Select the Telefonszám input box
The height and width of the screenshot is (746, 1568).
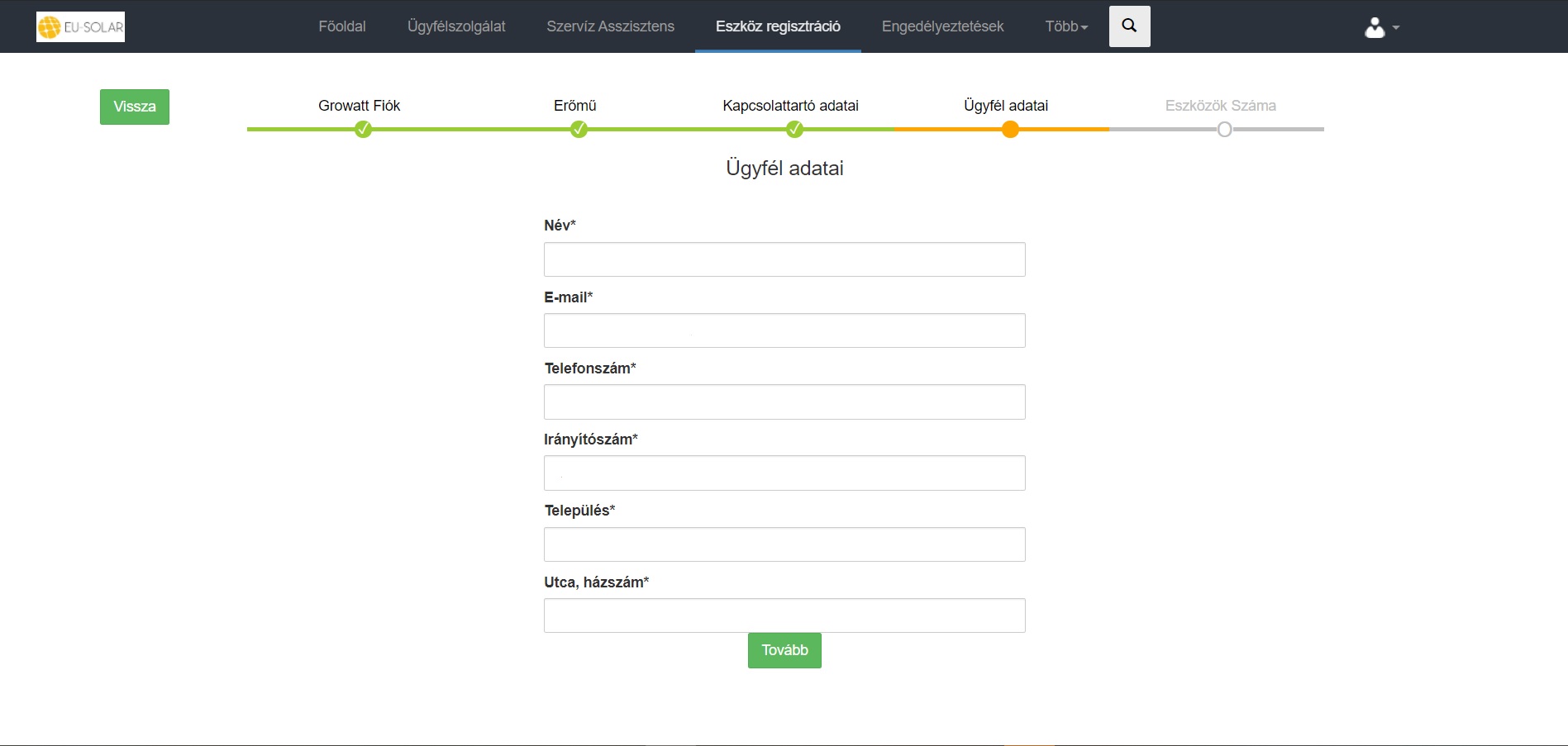pos(784,402)
